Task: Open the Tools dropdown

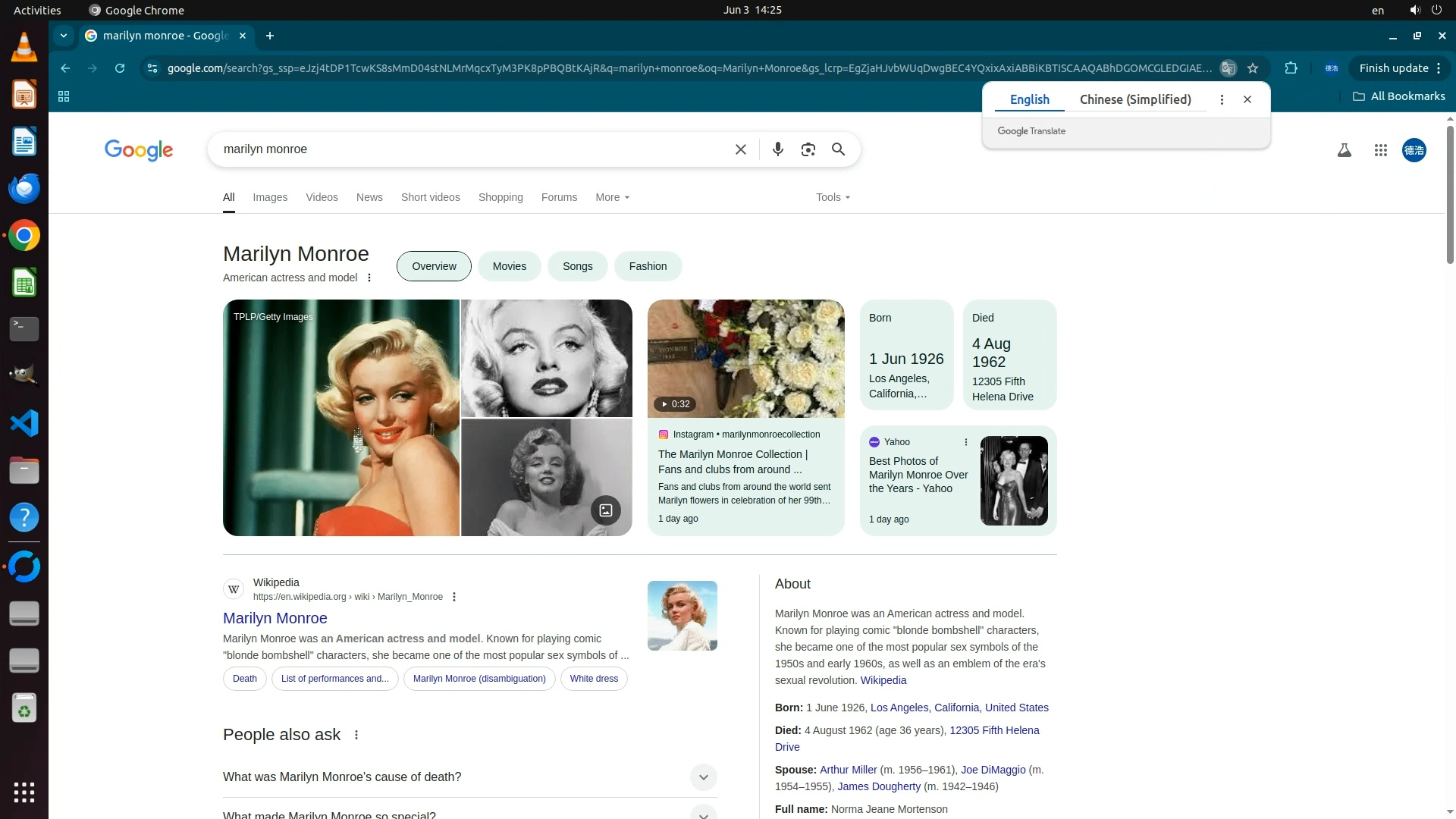Action: (833, 197)
